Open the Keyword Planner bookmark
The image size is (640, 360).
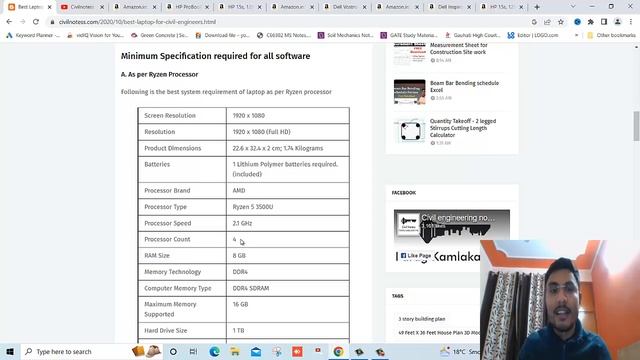(33, 36)
